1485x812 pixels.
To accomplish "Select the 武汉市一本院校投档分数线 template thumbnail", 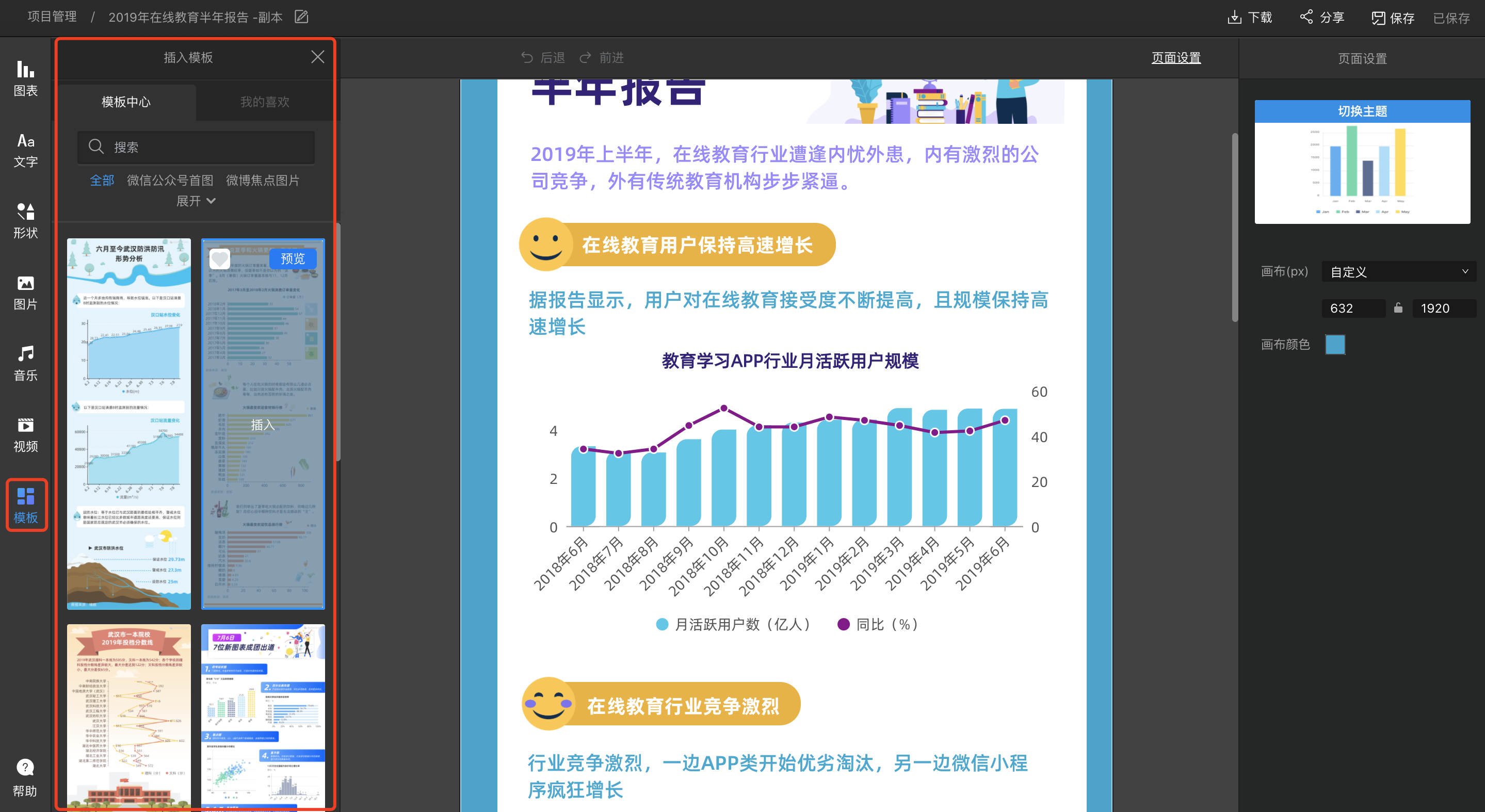I will [128, 717].
